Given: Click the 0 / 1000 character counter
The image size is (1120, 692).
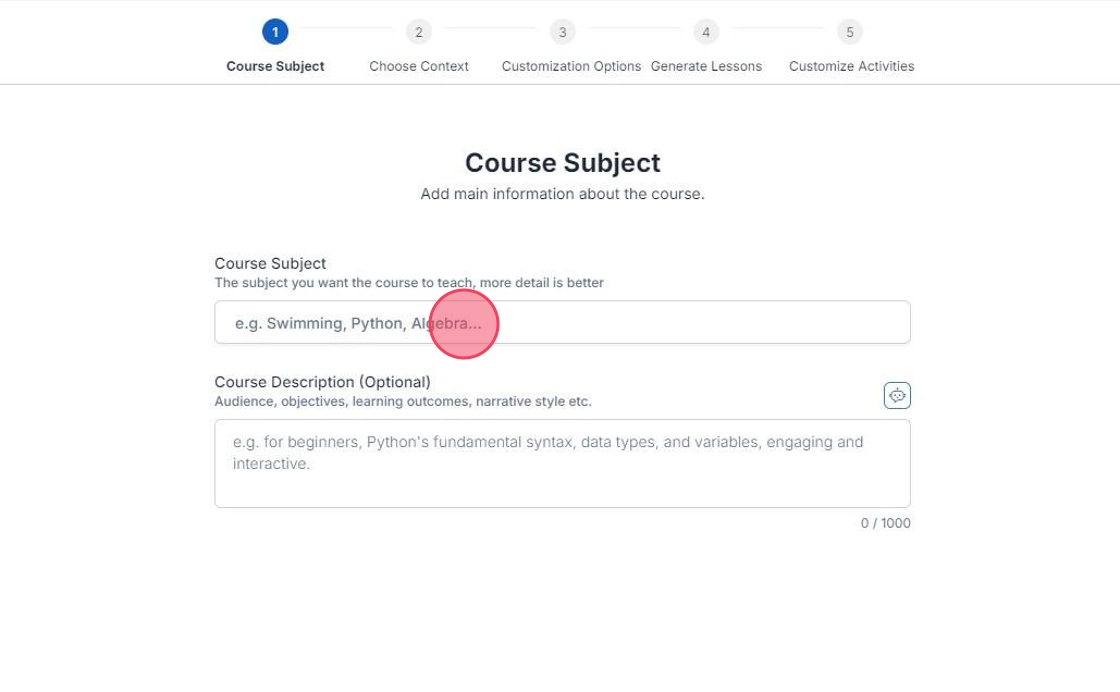Looking at the screenshot, I should (885, 523).
